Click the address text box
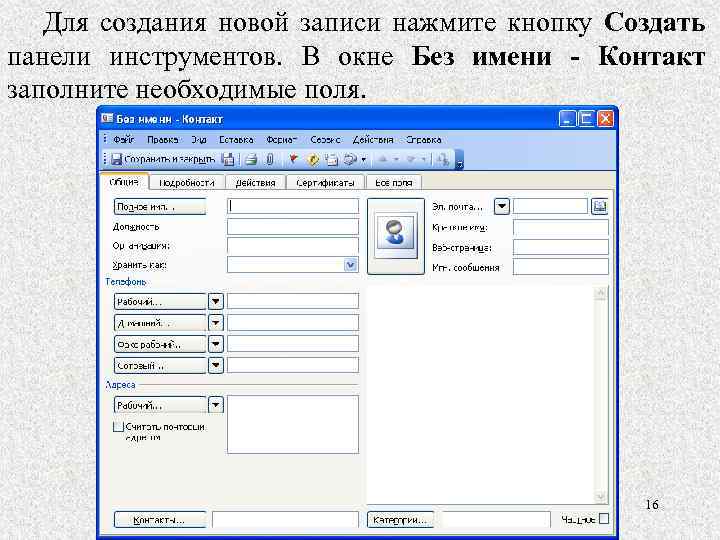This screenshot has width=720, height=540. (x=293, y=425)
